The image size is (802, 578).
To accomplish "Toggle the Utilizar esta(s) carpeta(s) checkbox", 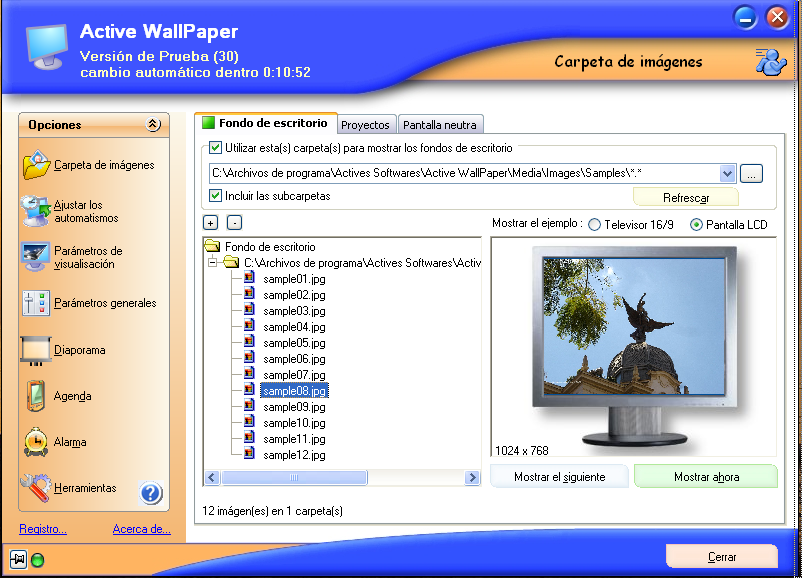I will 215,148.
